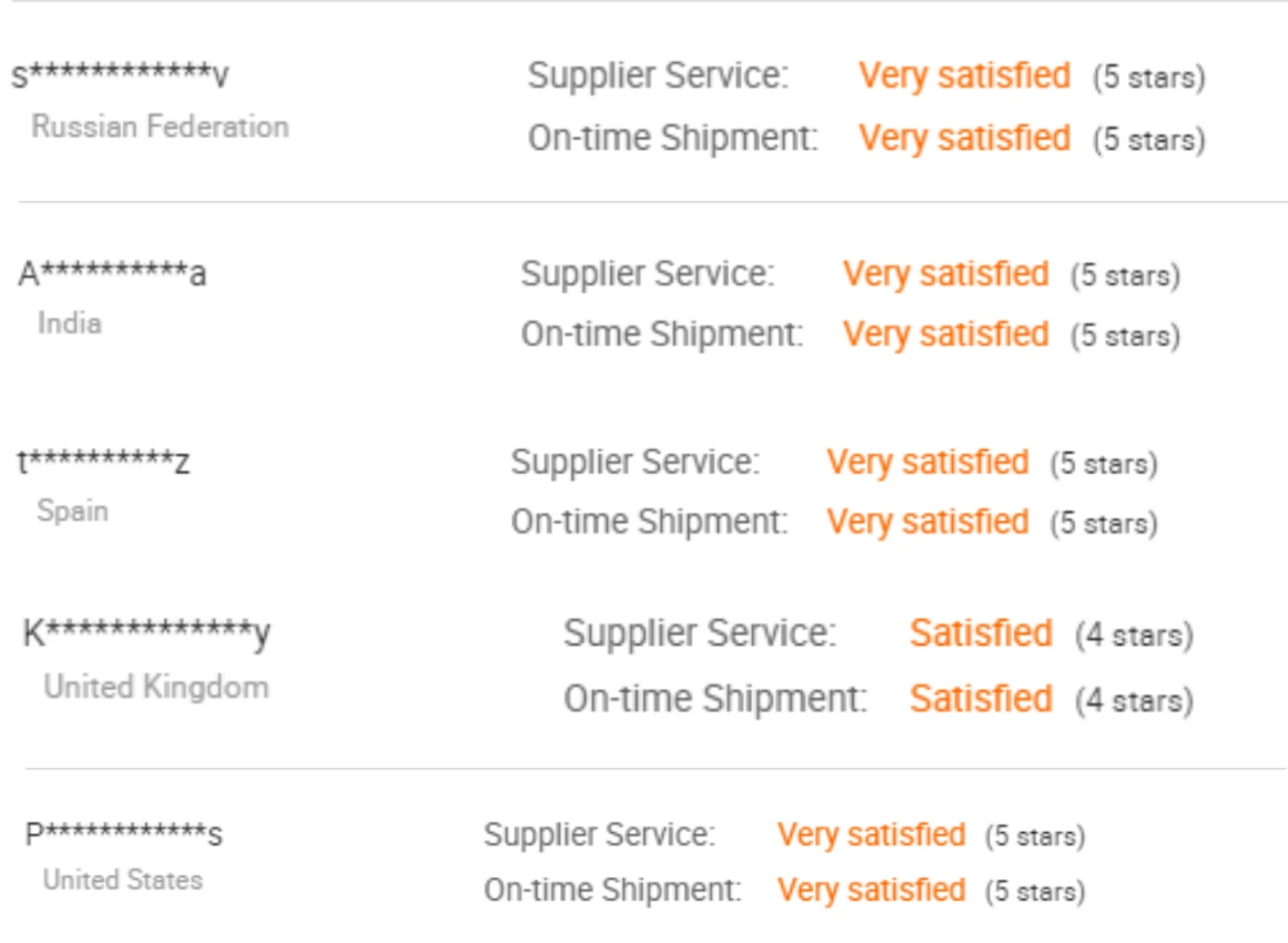The width and height of the screenshot is (1288, 943).
Task: Click the Spain country label
Action: [73, 510]
